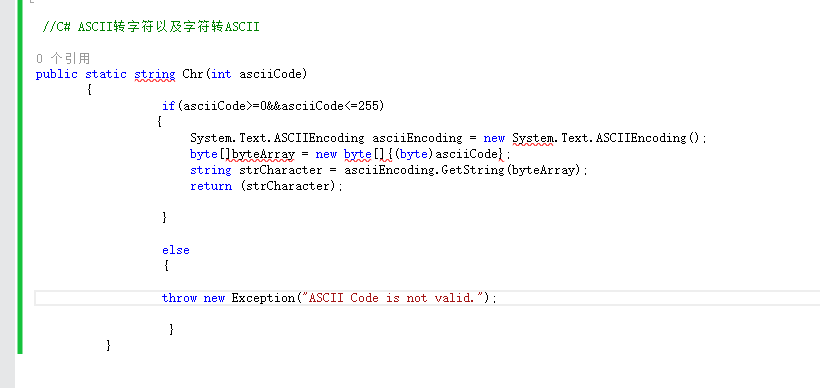Click the 'throw' keyword
This screenshot has height=388, width=820.
click(x=179, y=298)
